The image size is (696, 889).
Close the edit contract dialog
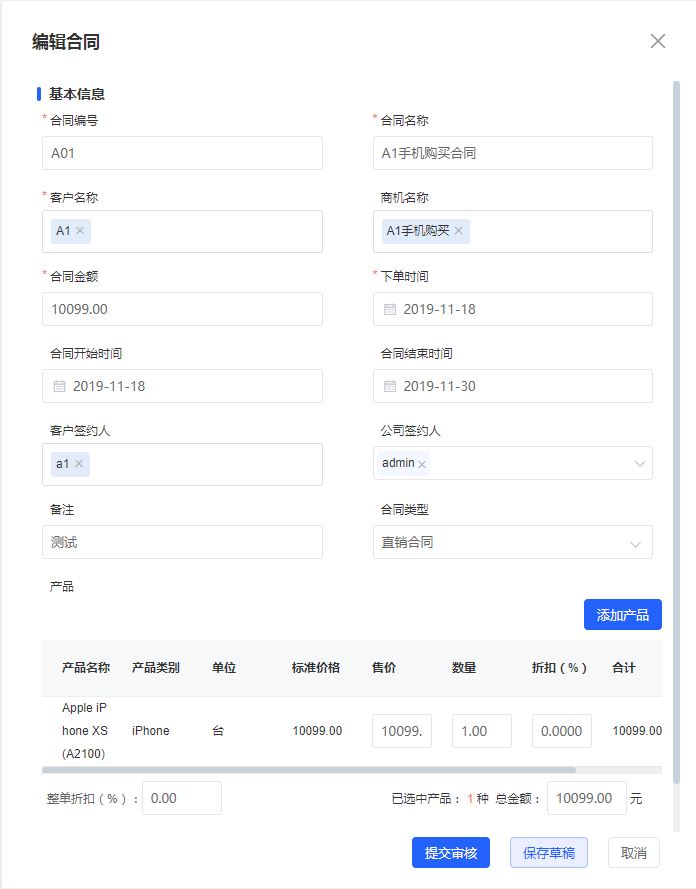tap(658, 41)
